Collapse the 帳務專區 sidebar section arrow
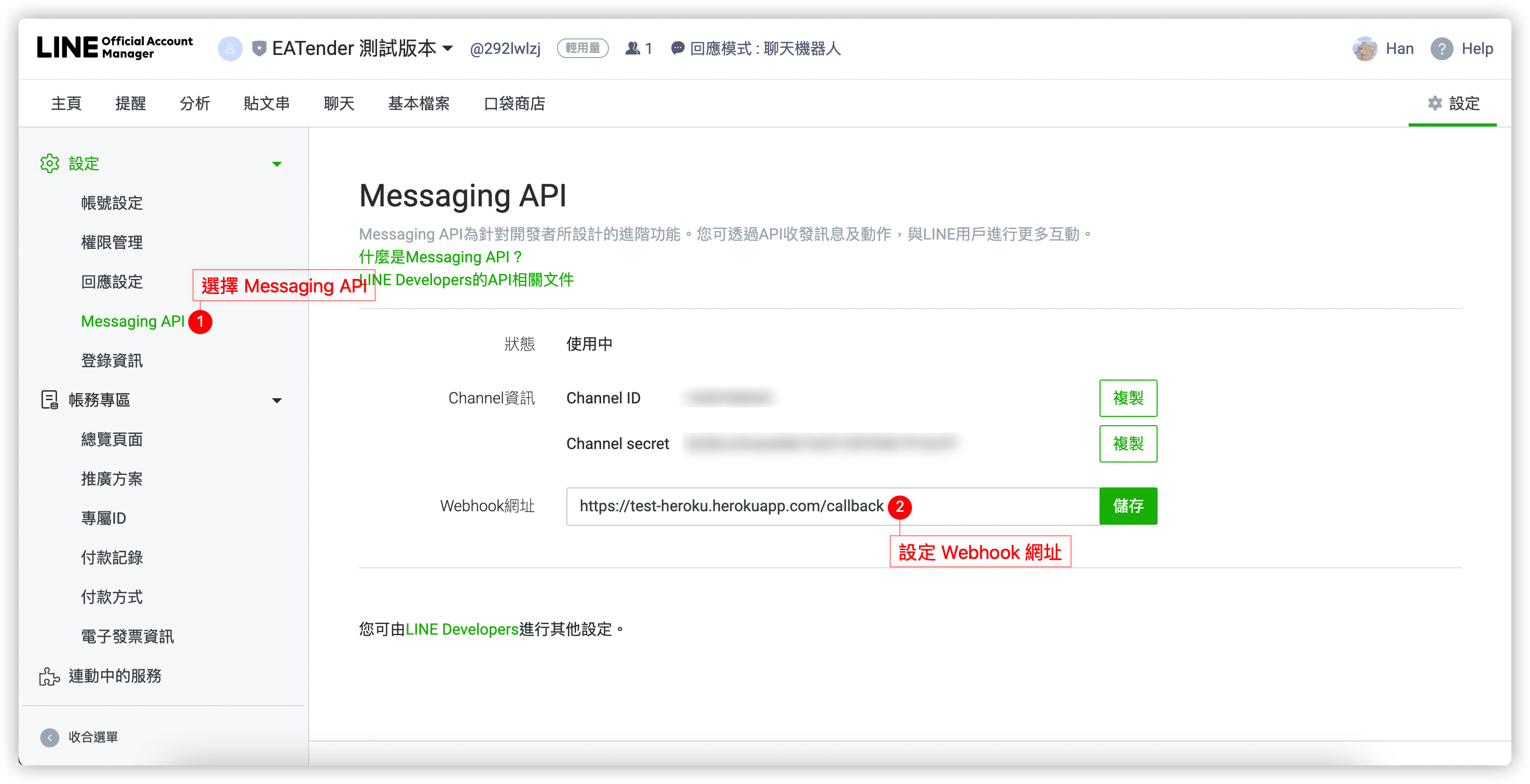Screen dimensions: 1530x784 (x=277, y=400)
